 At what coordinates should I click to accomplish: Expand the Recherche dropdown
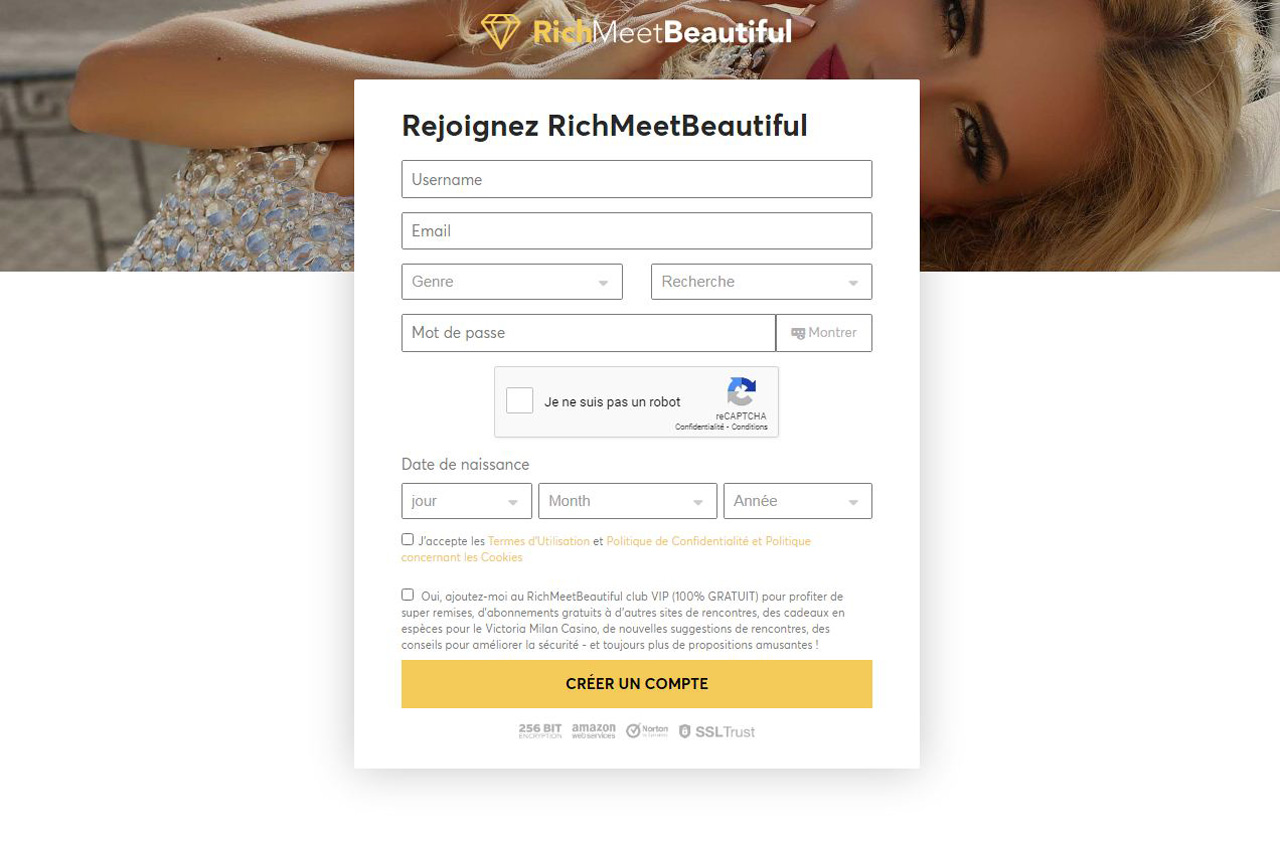(762, 282)
